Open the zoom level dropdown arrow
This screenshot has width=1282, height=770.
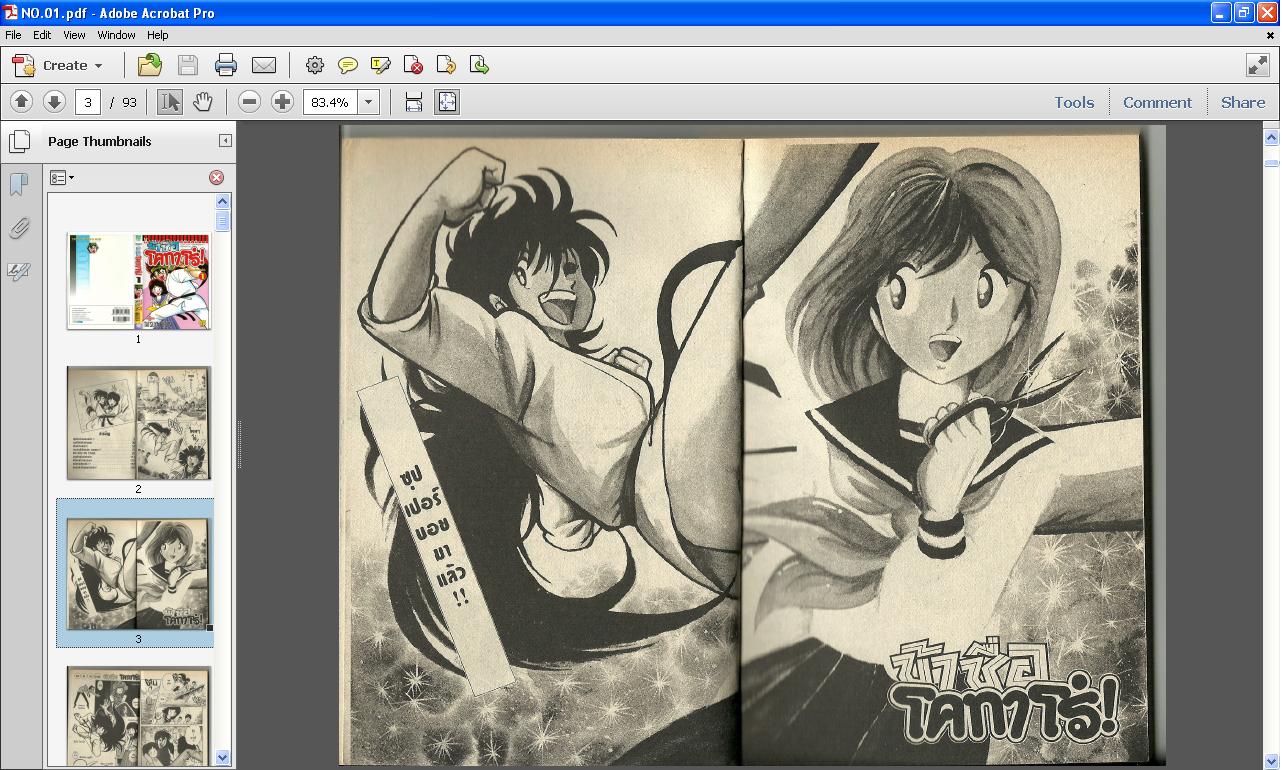pyautogui.click(x=368, y=102)
